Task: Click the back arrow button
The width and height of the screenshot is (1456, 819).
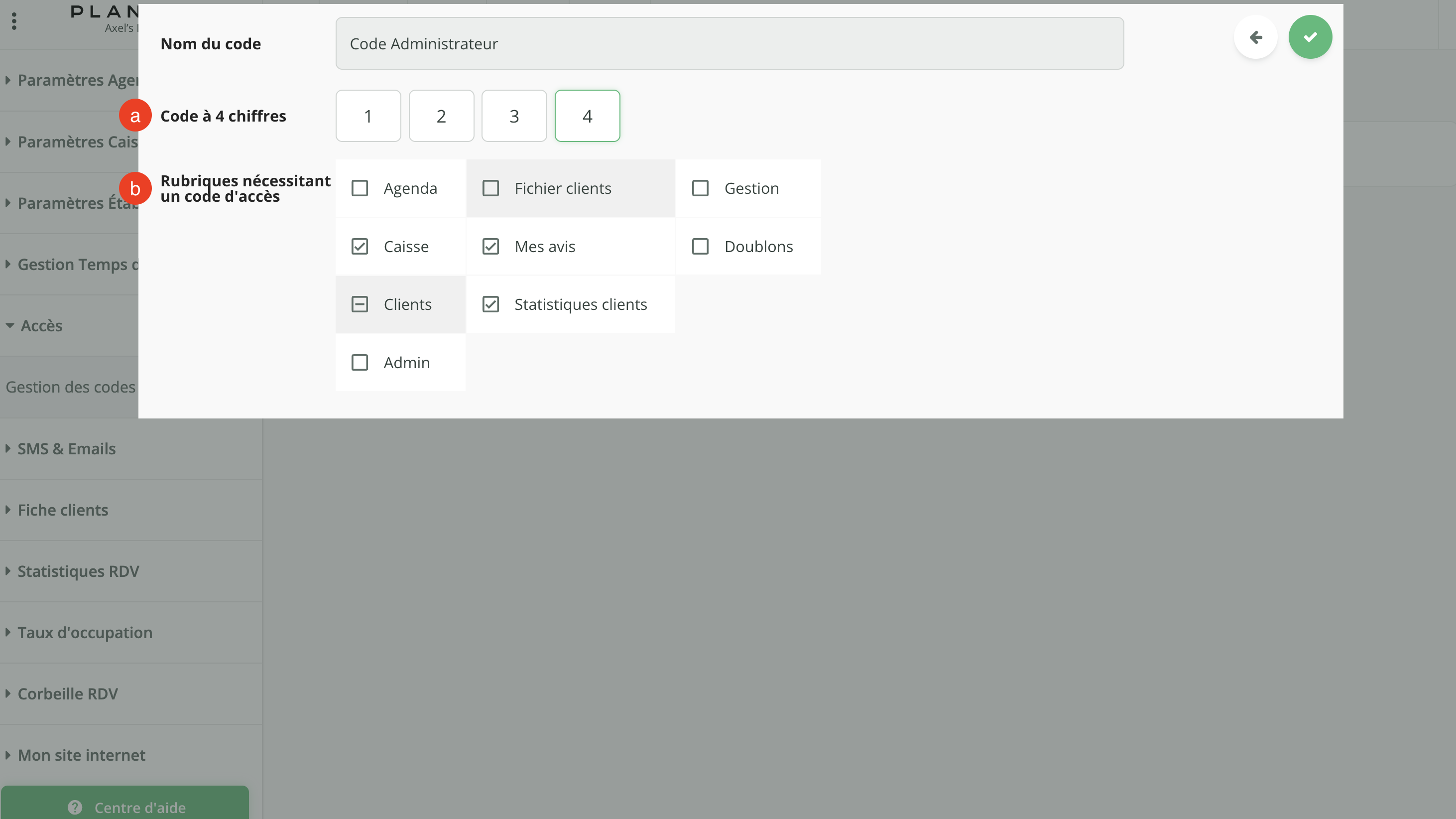Action: 1255,37
